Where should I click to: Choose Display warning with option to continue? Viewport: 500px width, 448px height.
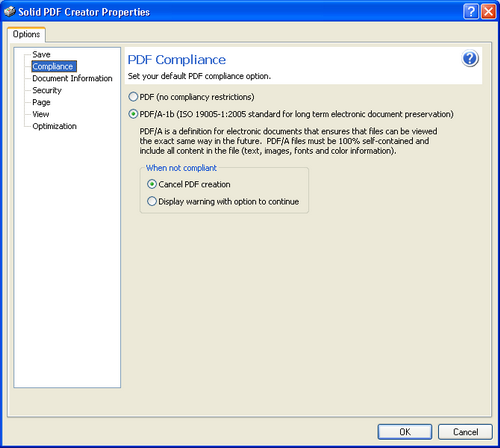(152, 202)
